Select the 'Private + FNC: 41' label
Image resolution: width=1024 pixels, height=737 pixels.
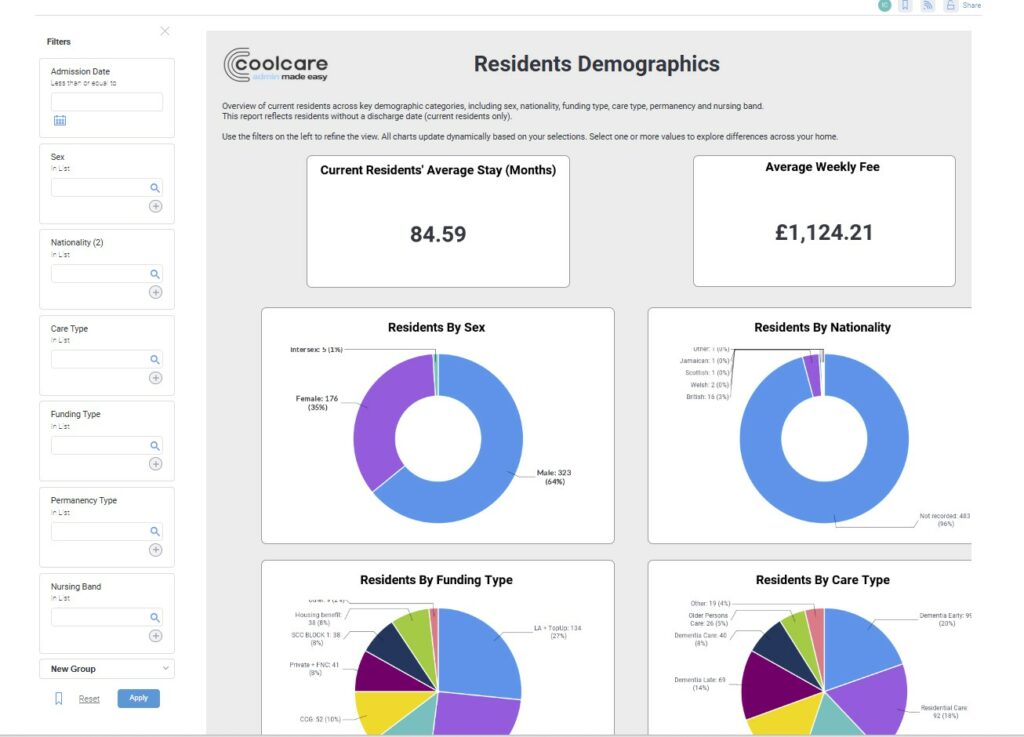(x=315, y=665)
